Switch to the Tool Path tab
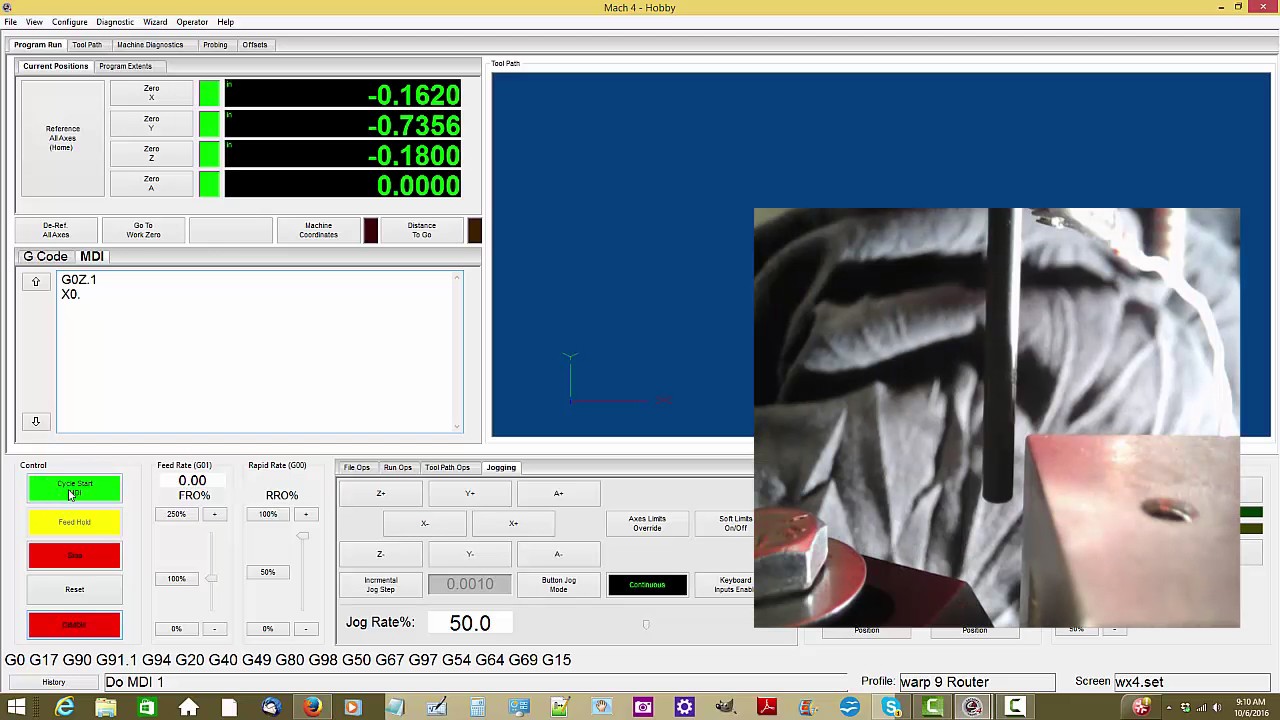The width and height of the screenshot is (1280, 720). (x=87, y=44)
